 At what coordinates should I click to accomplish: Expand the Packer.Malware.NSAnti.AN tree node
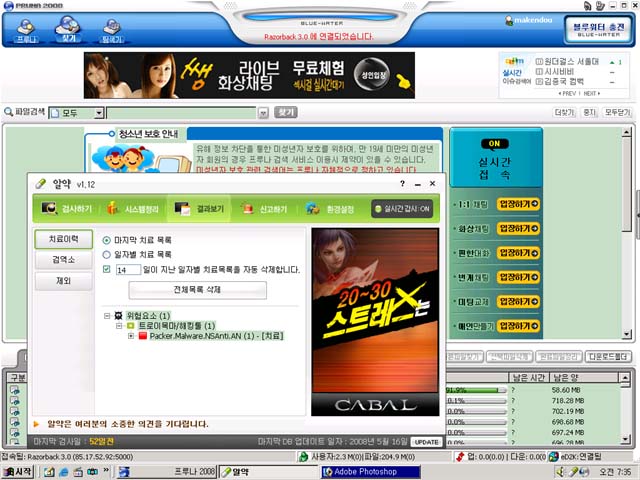[x=131, y=336]
